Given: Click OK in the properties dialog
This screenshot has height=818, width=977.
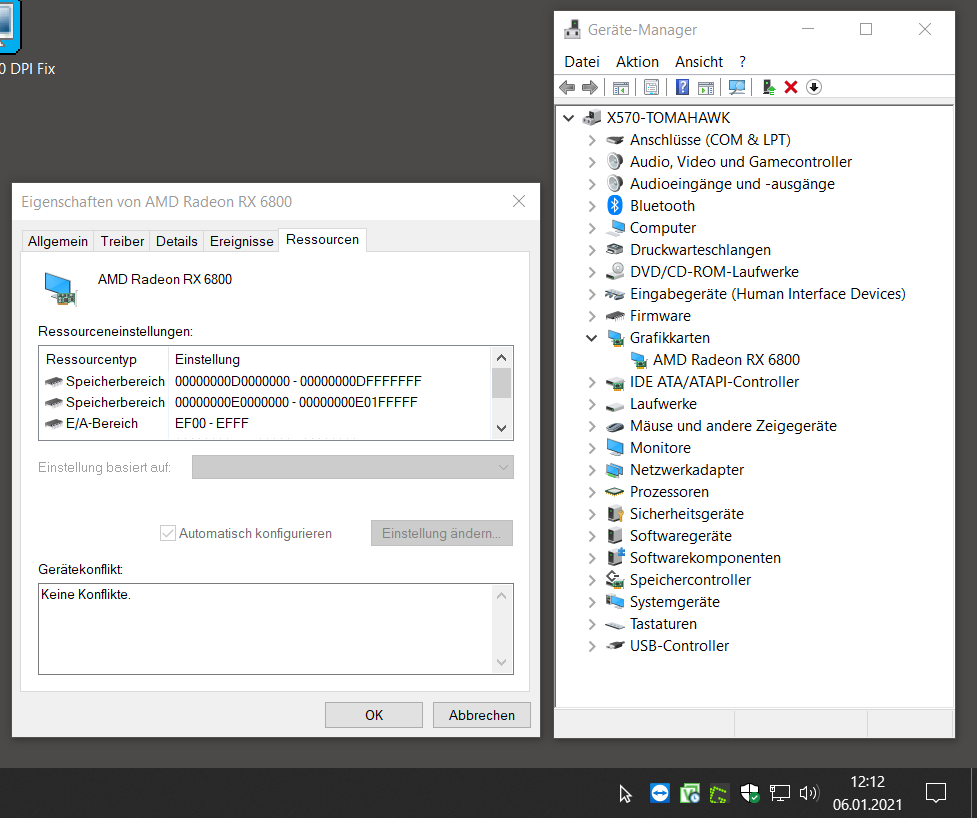Looking at the screenshot, I should point(374,715).
